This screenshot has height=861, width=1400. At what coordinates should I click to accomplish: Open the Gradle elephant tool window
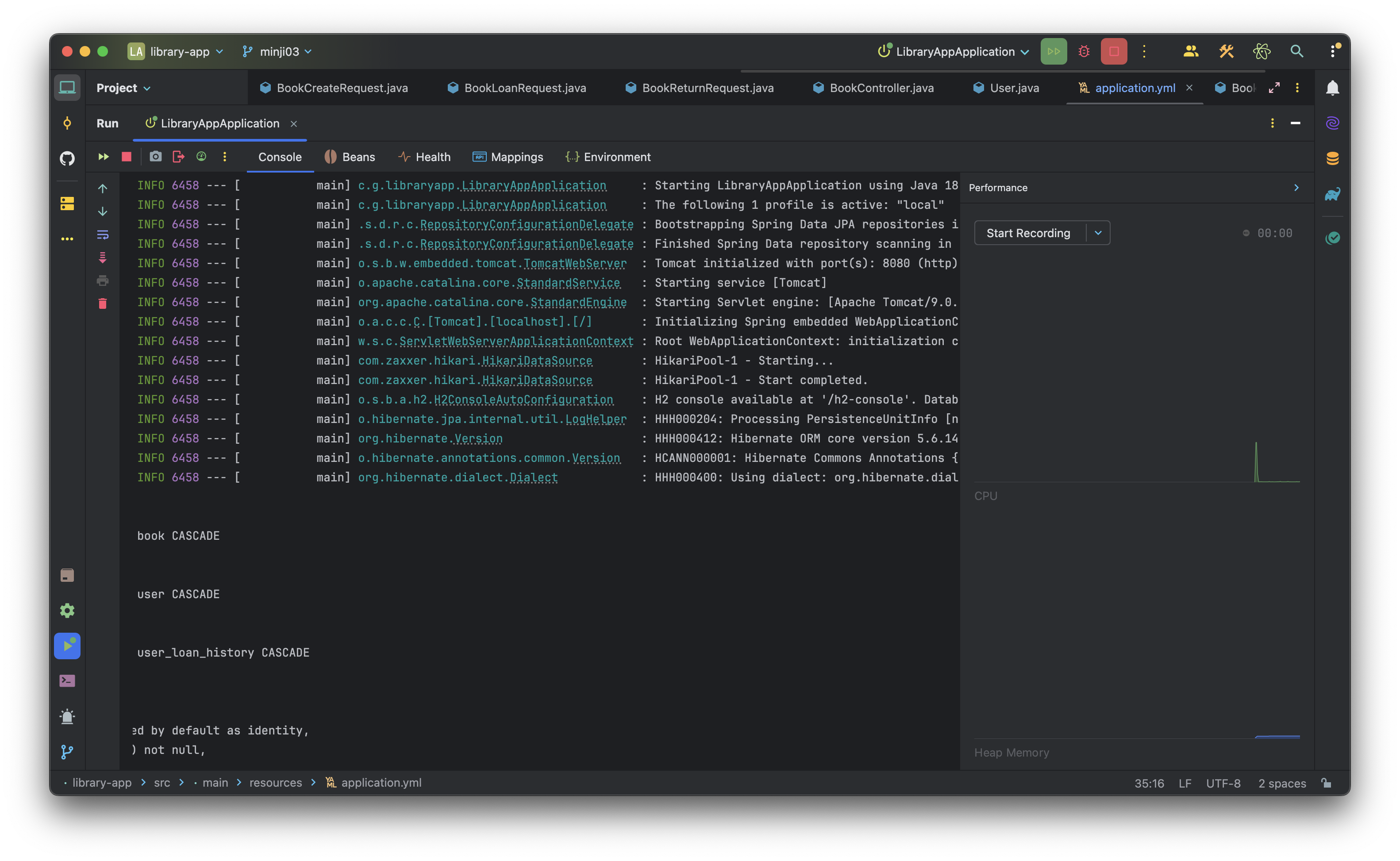pos(1332,194)
